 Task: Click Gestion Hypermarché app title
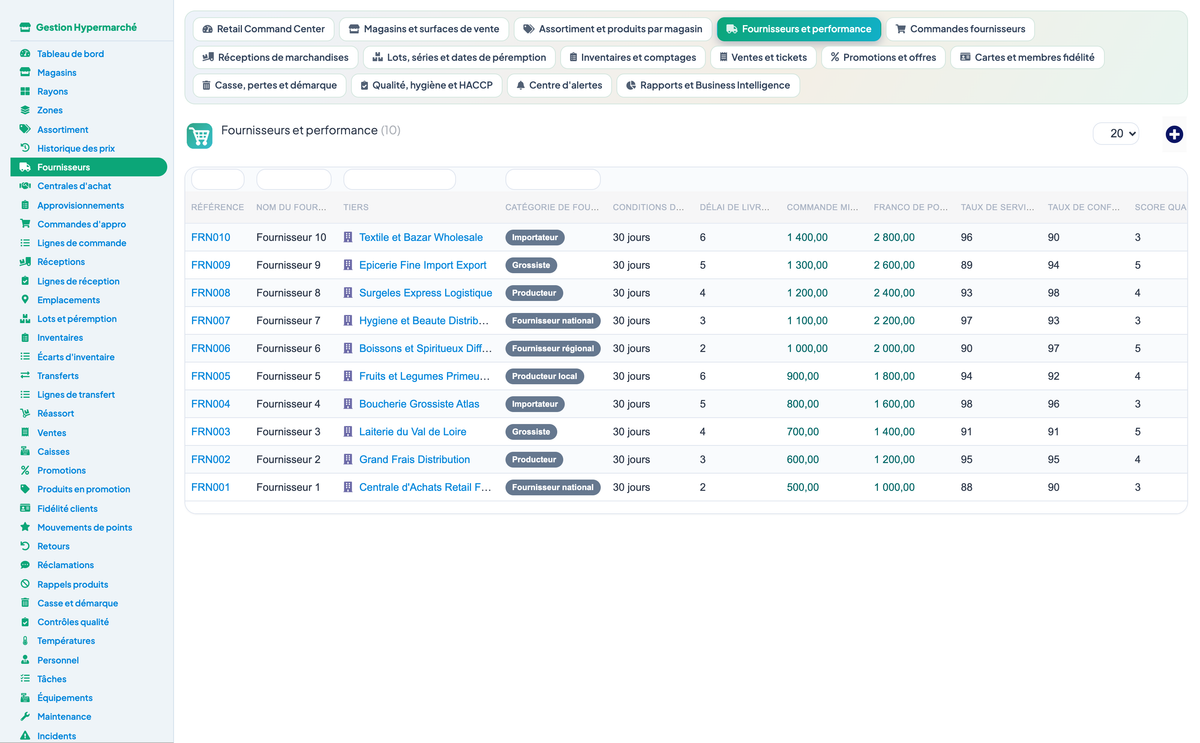click(x=86, y=28)
